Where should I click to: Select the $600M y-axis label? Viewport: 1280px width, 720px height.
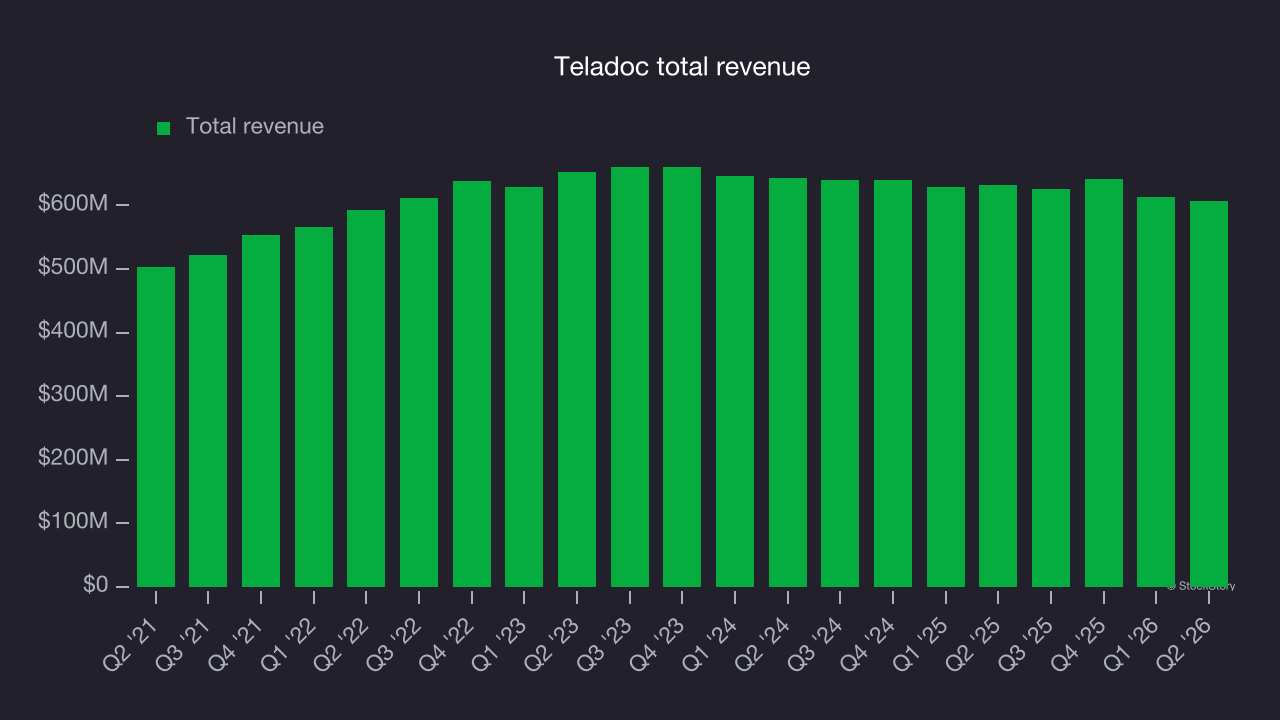tap(73, 204)
